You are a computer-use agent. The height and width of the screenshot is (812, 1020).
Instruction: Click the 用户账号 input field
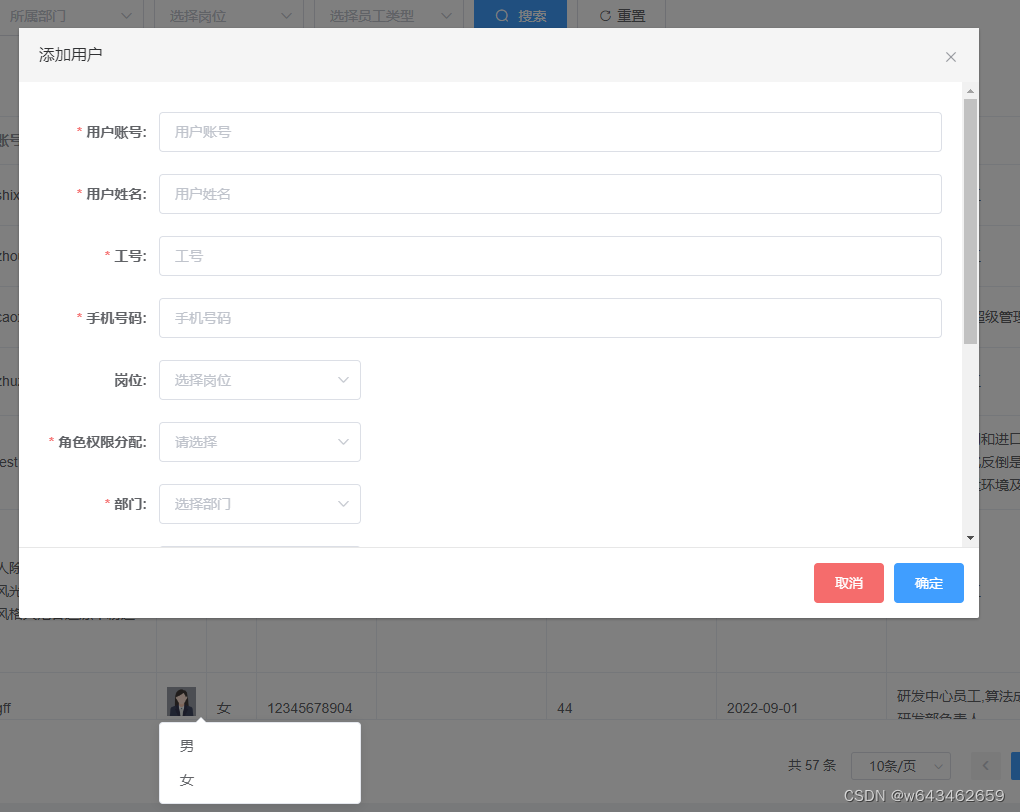point(550,132)
